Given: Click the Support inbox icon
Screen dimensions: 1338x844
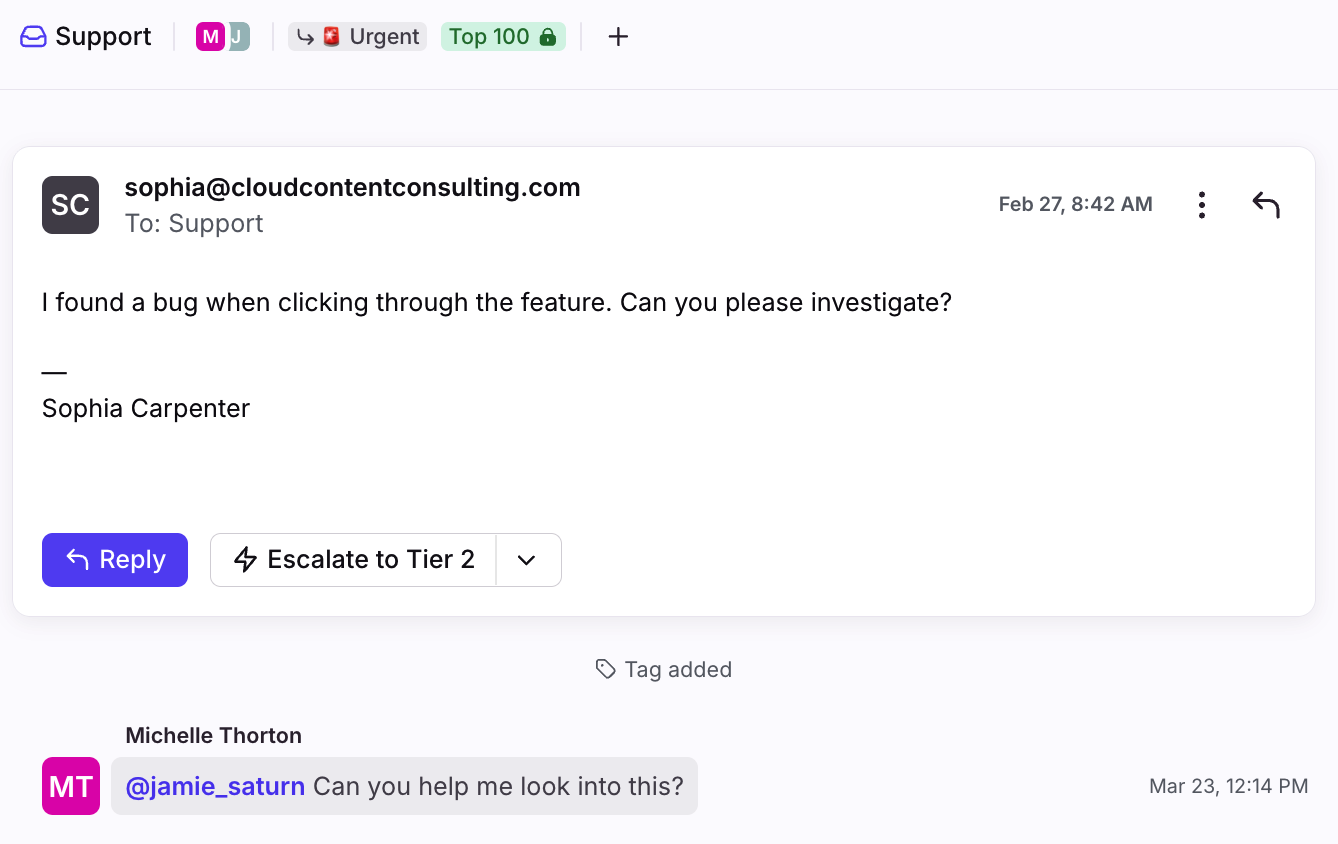Looking at the screenshot, I should [x=33, y=37].
